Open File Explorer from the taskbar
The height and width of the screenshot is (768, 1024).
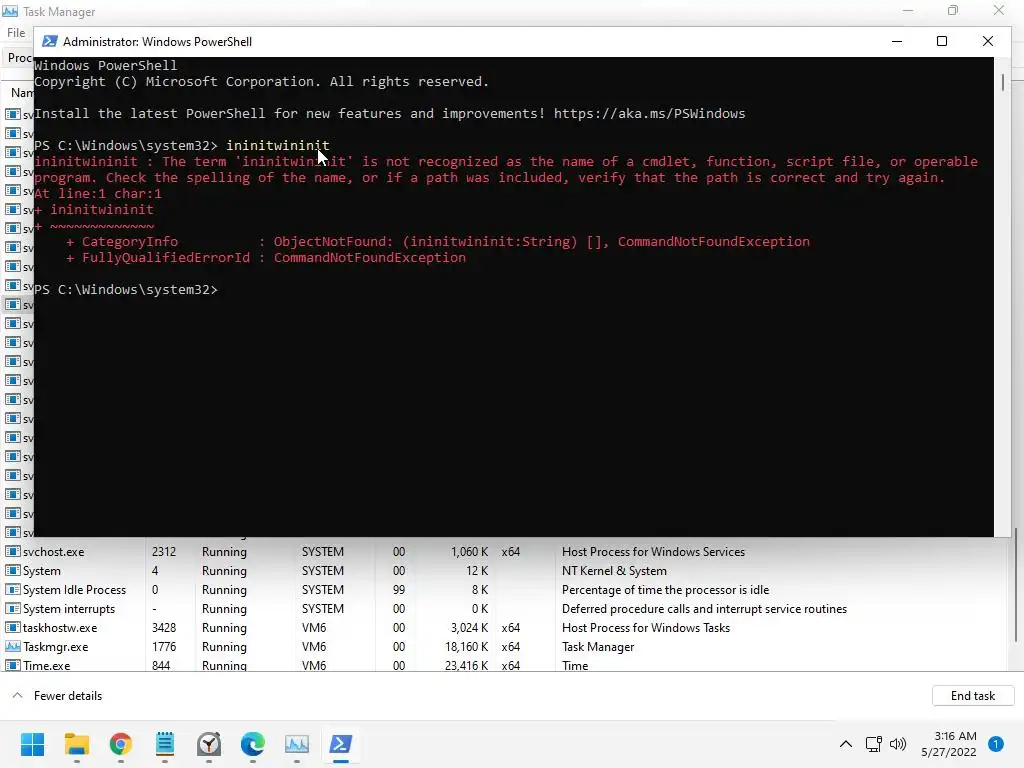(76, 744)
